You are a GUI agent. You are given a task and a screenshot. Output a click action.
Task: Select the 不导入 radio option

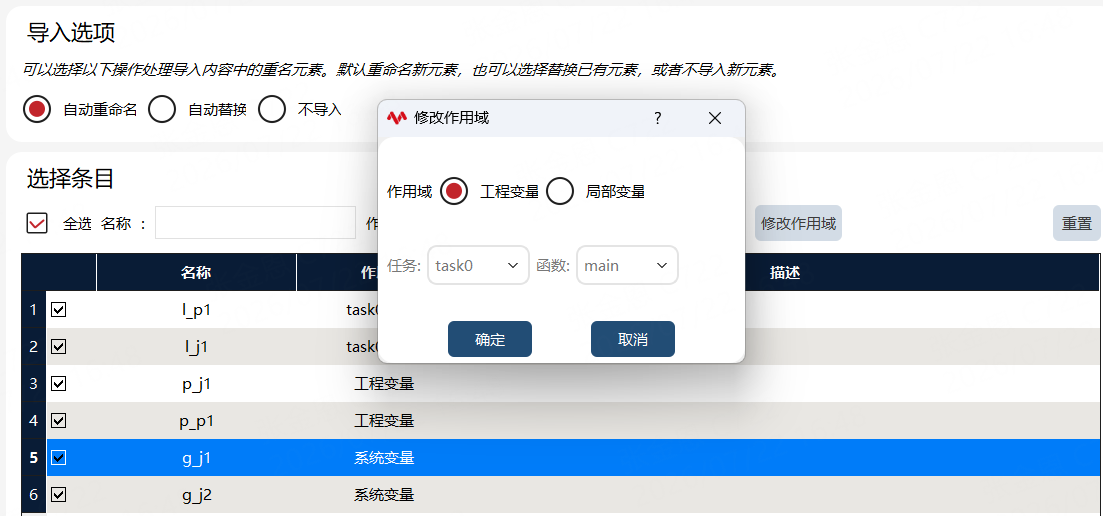pos(272,110)
